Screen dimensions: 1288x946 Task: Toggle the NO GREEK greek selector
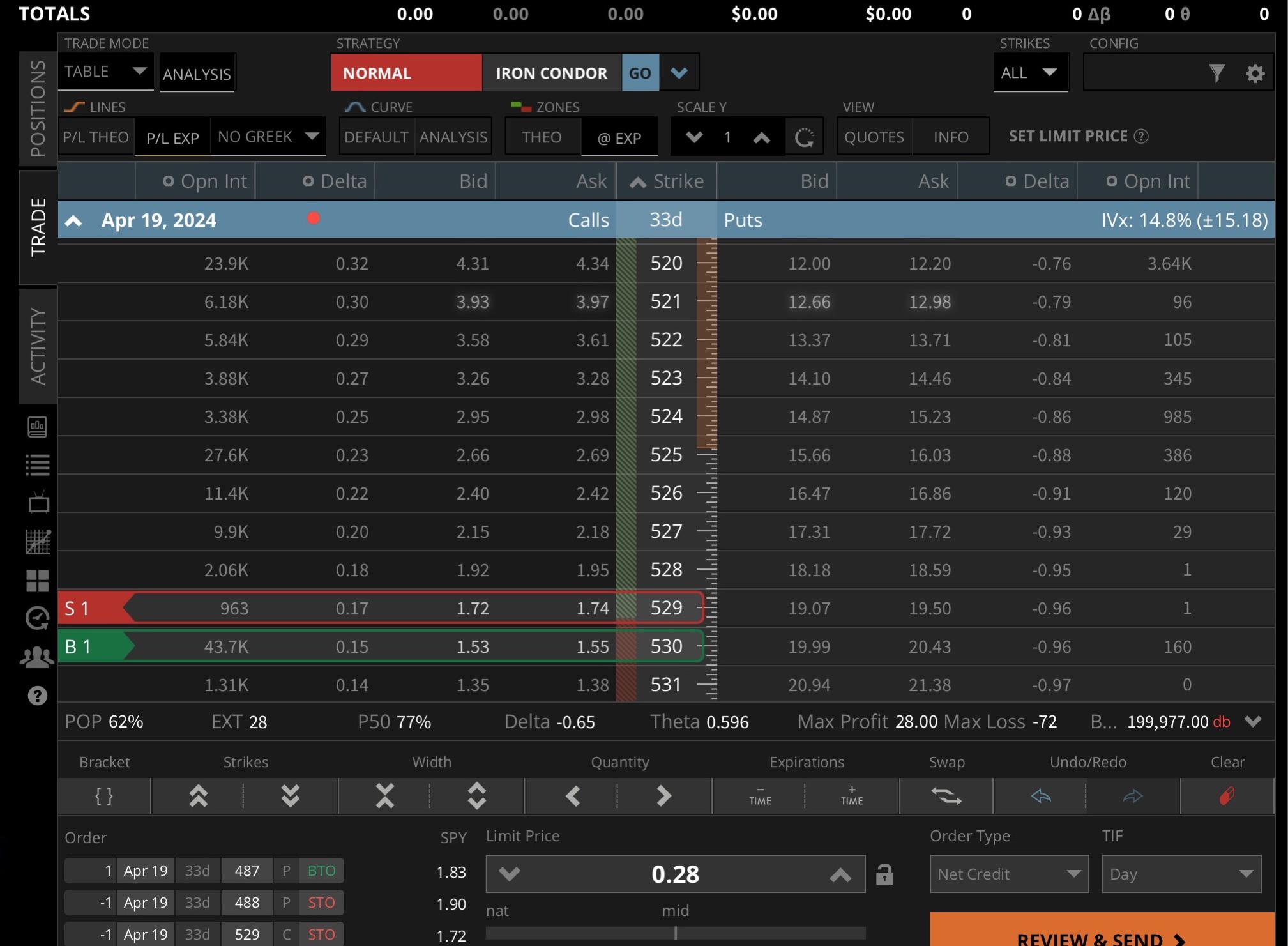tap(269, 136)
